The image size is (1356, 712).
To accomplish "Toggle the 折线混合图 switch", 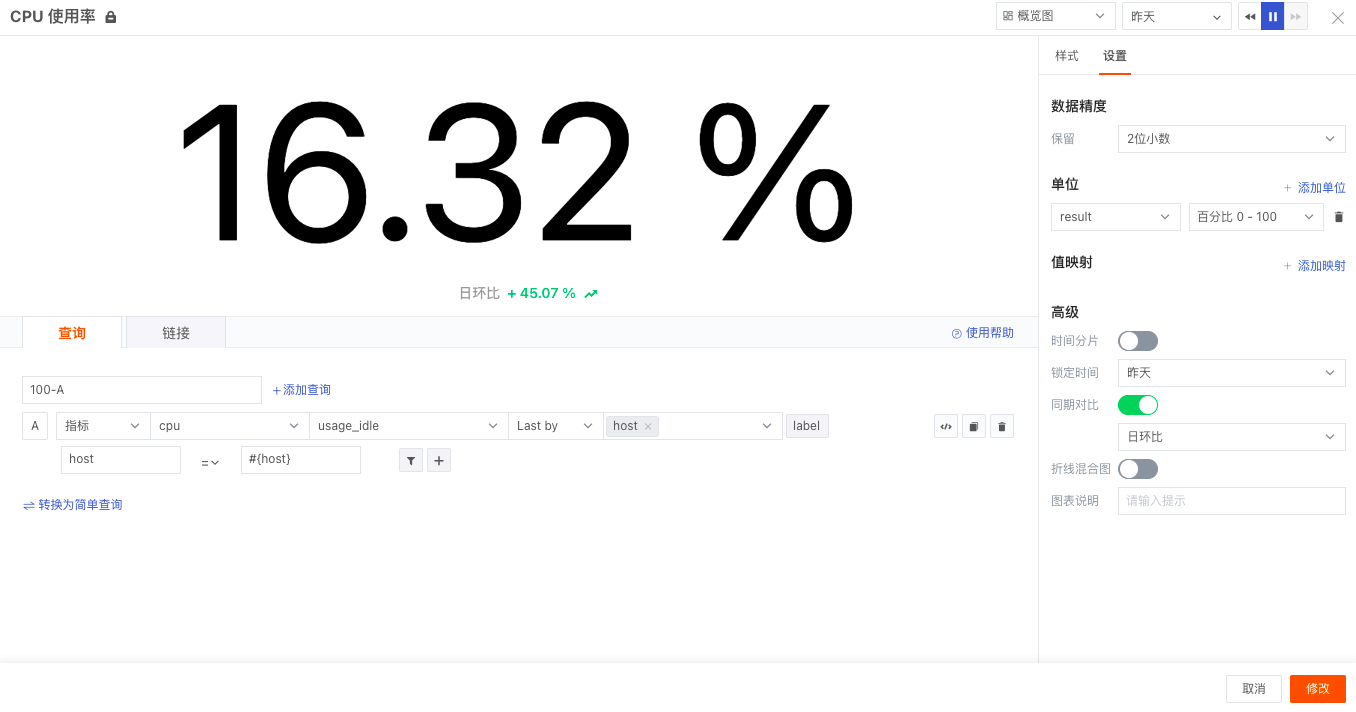I will (1138, 469).
